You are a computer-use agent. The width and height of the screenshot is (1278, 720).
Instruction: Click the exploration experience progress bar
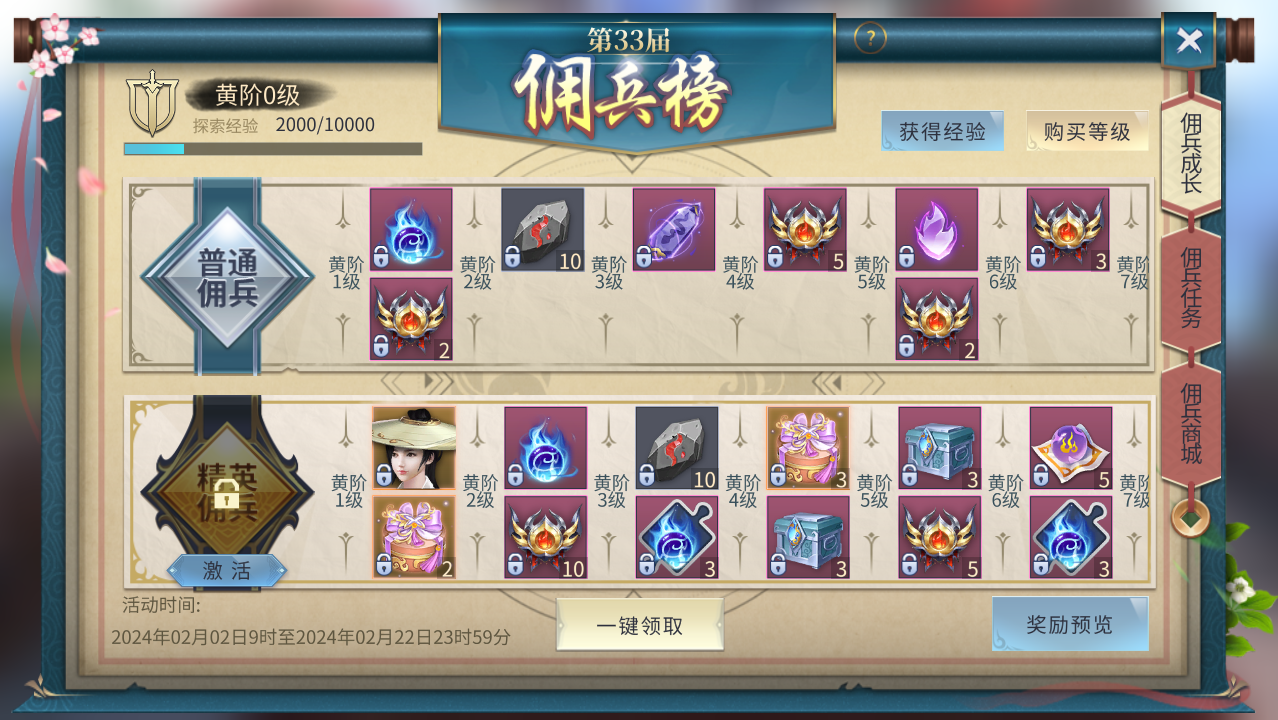pyautogui.click(x=273, y=149)
